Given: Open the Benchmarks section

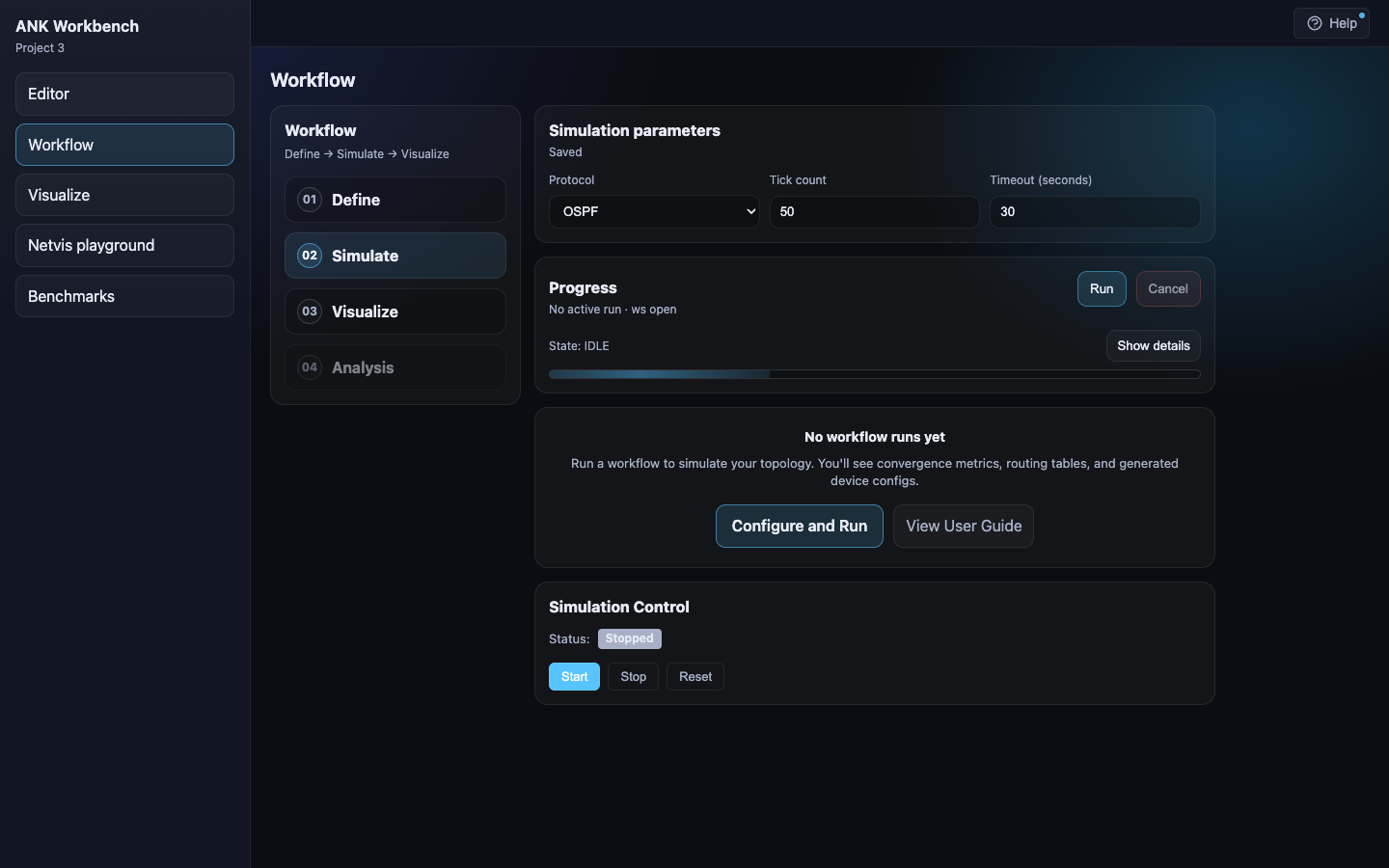Looking at the screenshot, I should pyautogui.click(x=124, y=296).
